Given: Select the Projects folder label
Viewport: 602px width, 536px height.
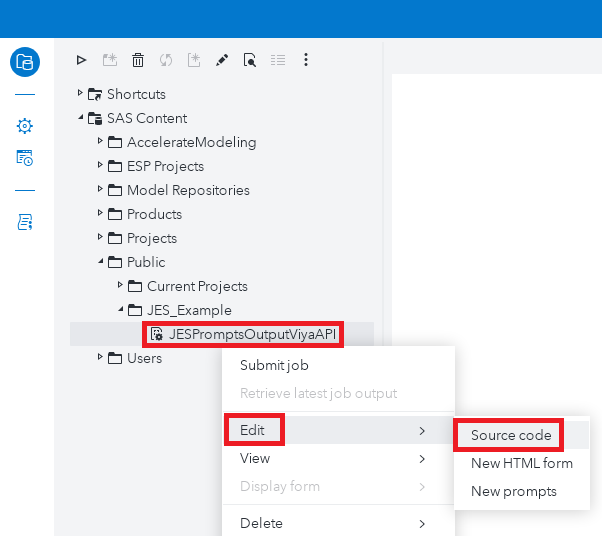Looking at the screenshot, I should pyautogui.click(x=152, y=238).
